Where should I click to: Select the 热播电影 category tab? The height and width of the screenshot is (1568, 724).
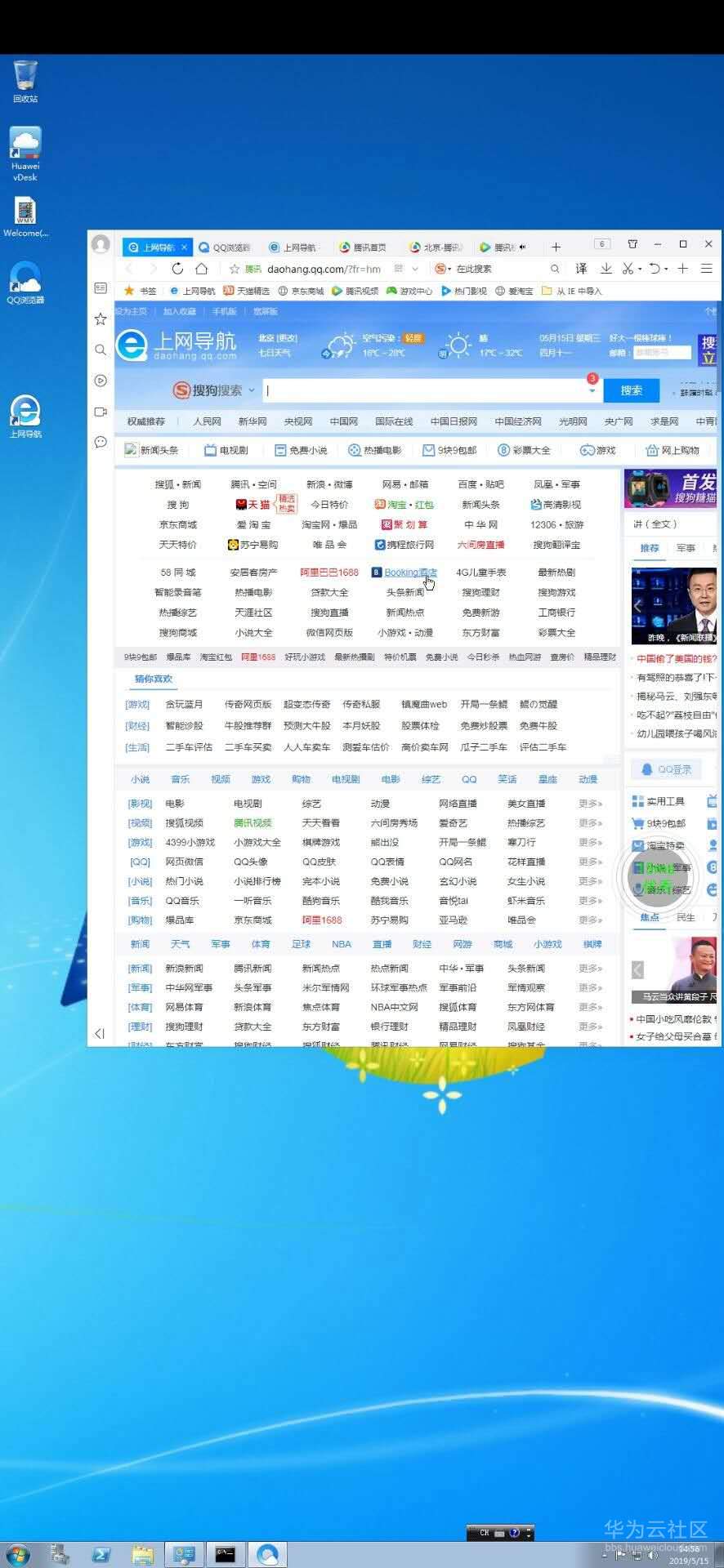click(374, 450)
